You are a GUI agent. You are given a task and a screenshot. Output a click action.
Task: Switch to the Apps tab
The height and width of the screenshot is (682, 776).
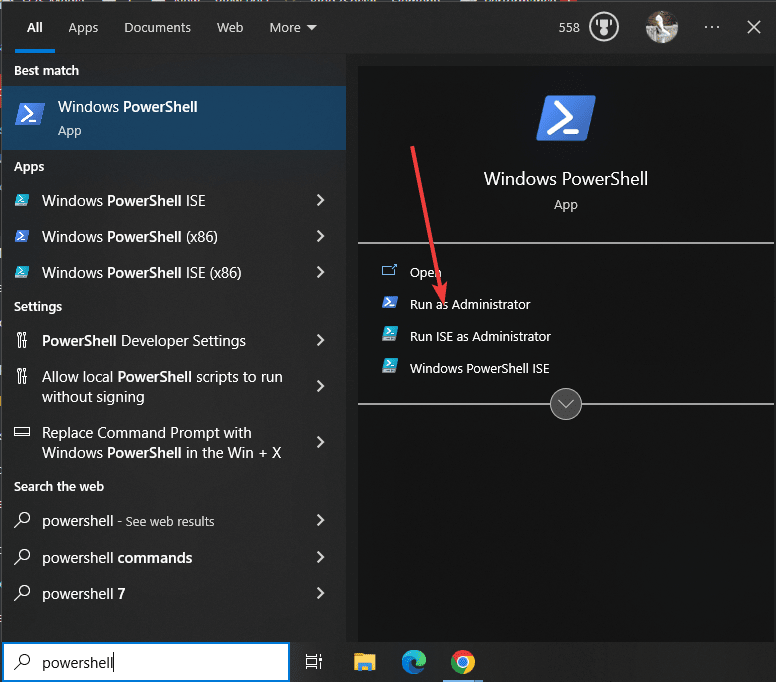[x=83, y=27]
